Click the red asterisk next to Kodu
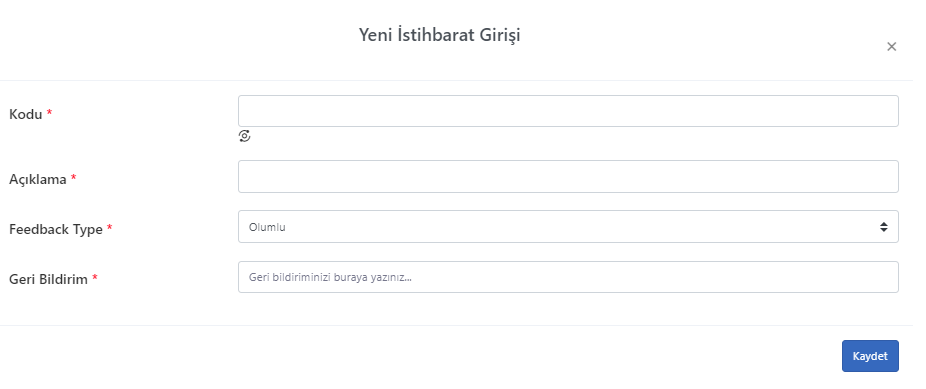The image size is (926, 389). [x=50, y=112]
